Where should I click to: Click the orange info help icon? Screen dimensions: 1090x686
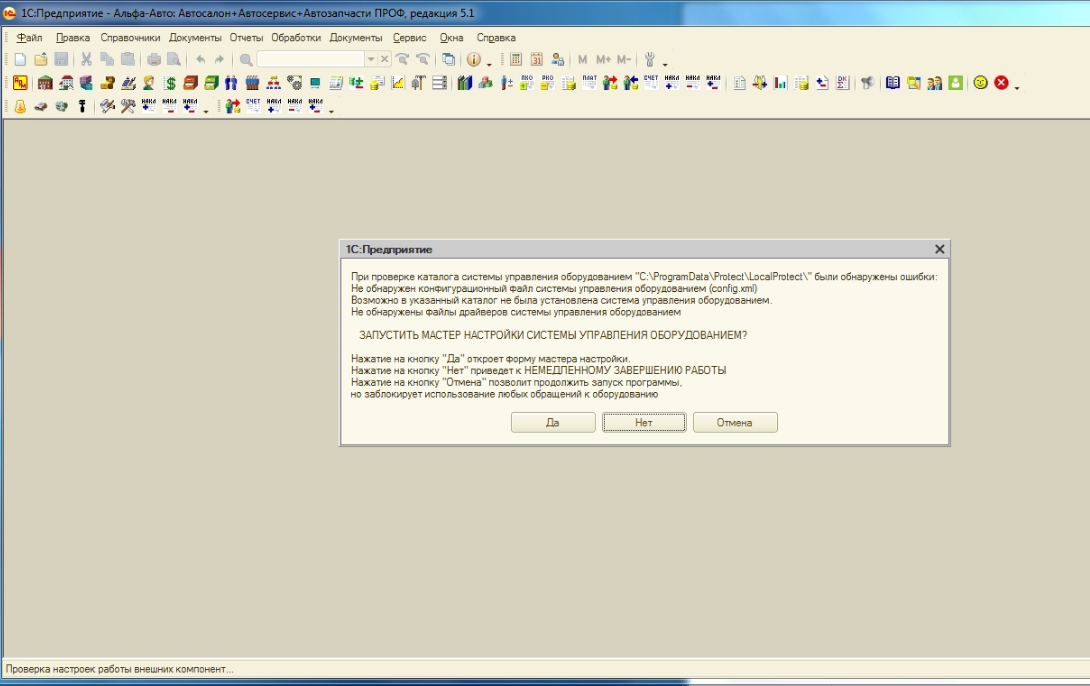(474, 60)
